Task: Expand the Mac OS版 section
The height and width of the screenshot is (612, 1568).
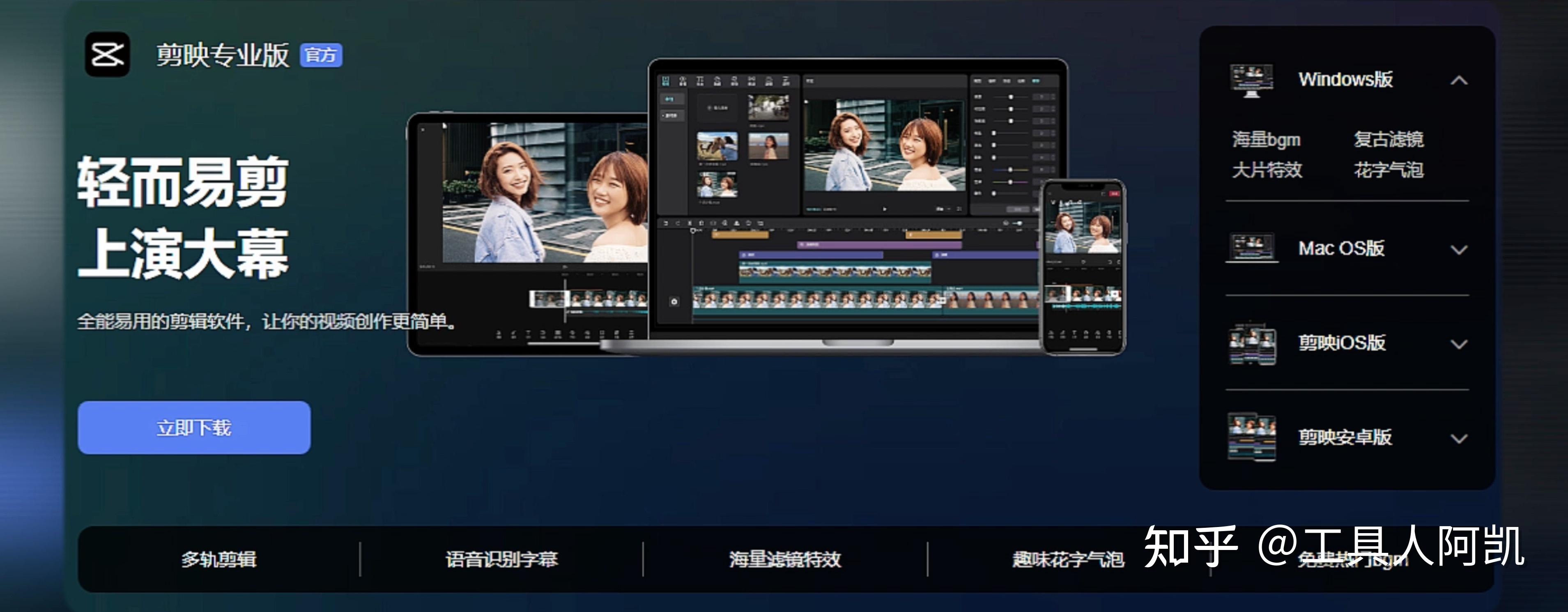Action: click(x=1458, y=248)
